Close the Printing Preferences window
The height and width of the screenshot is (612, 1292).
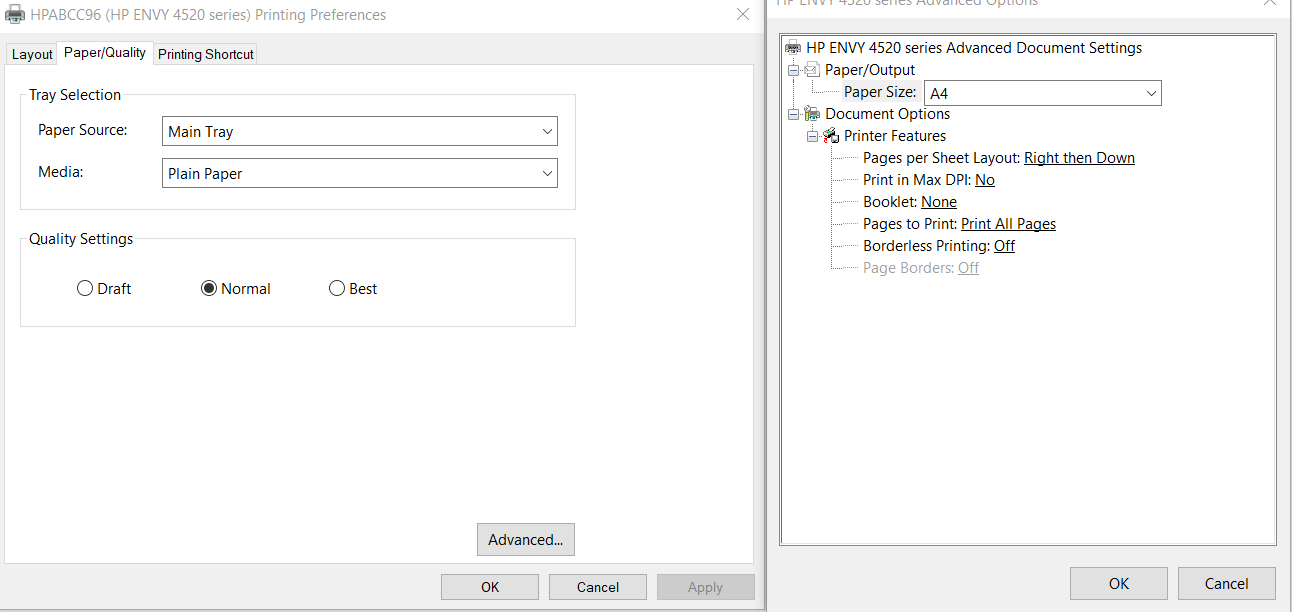click(743, 15)
